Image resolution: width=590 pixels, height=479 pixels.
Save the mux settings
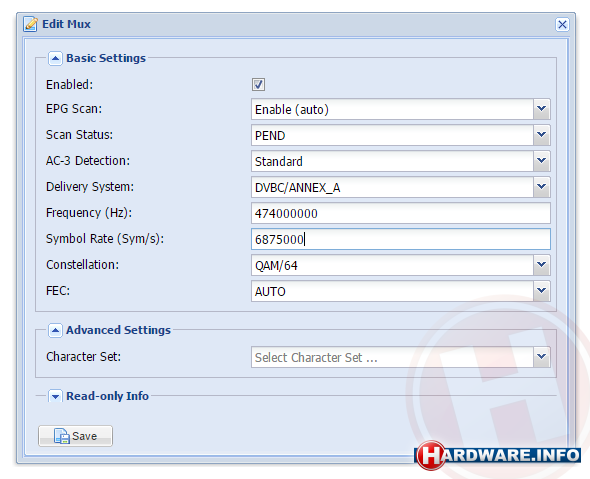click(75, 436)
